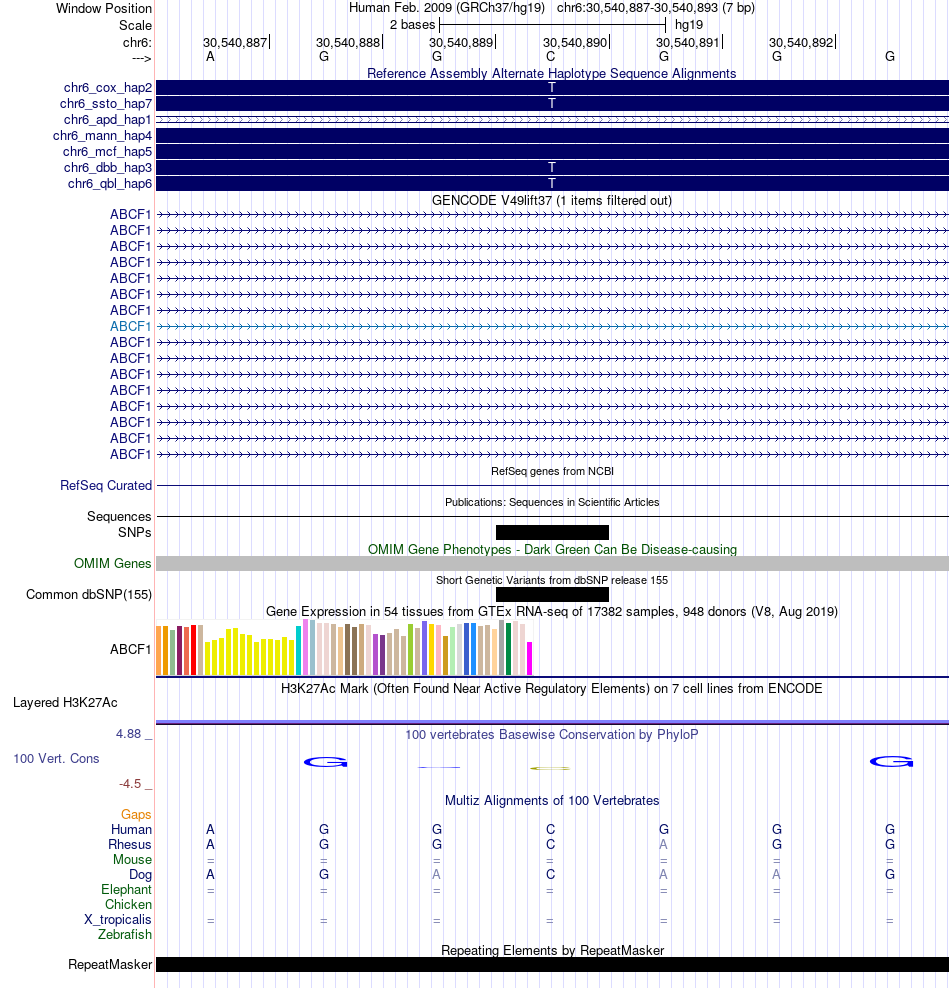Click 'Short Genetic Variants from dbSNP release 155' title
Viewport: 950px width, 988px height.
[552, 580]
